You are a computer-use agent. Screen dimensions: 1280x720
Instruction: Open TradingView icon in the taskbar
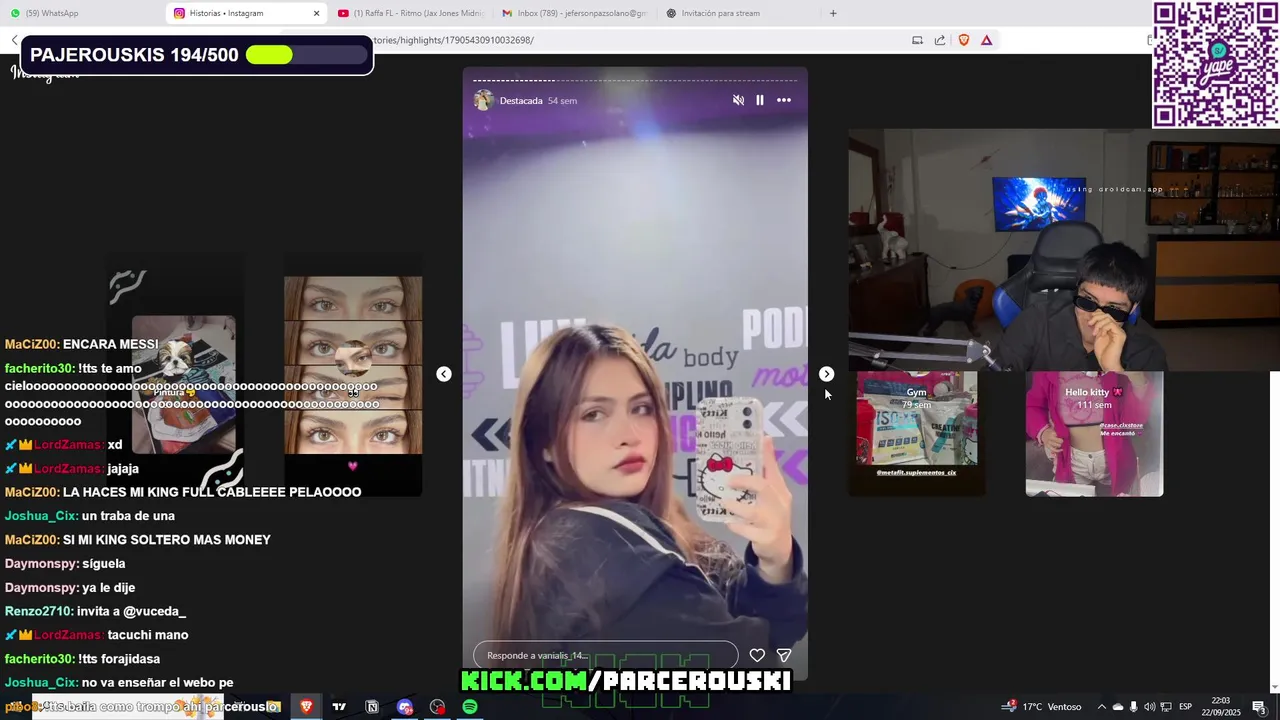(x=339, y=707)
